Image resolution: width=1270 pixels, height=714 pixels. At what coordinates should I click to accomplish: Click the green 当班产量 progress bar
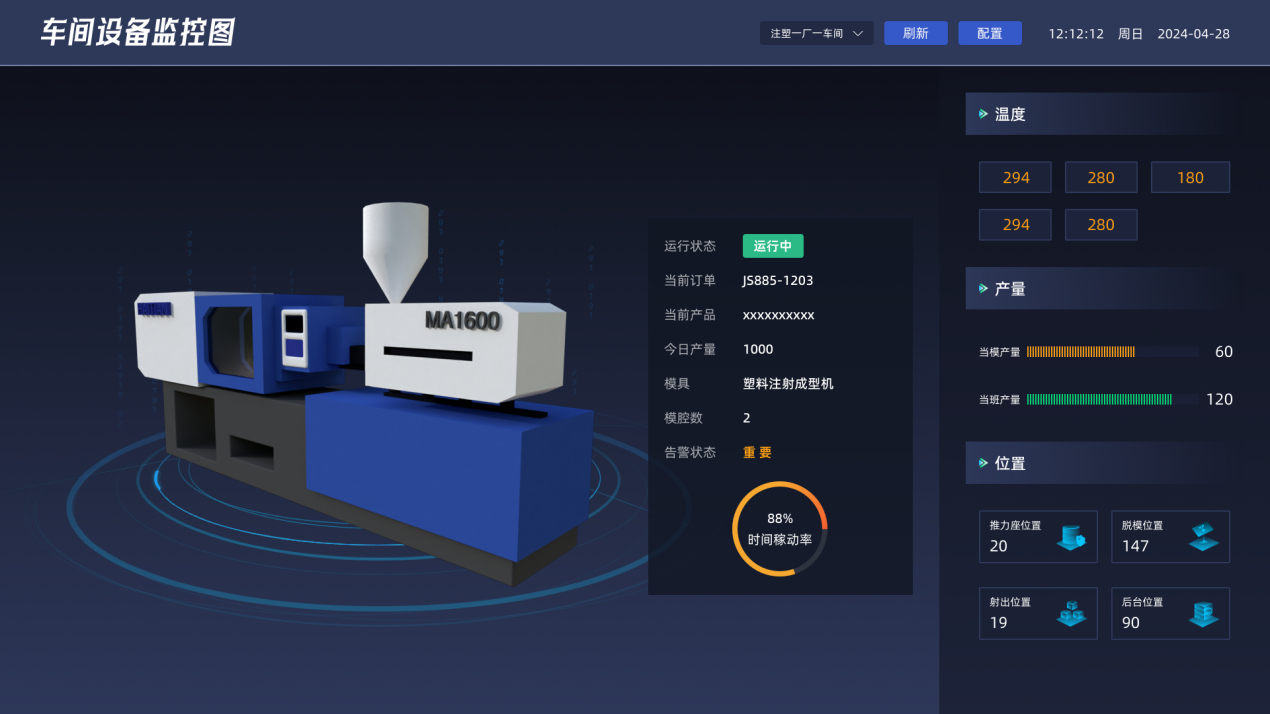[x=1099, y=399]
